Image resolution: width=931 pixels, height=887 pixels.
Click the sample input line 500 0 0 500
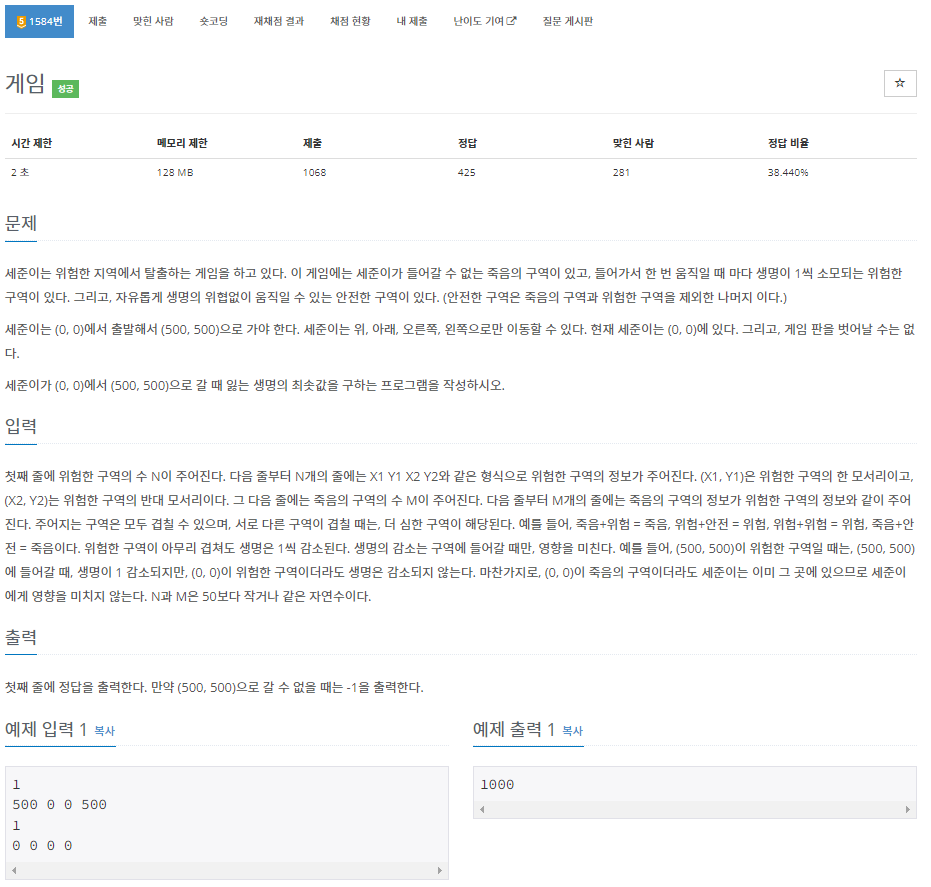[59, 804]
